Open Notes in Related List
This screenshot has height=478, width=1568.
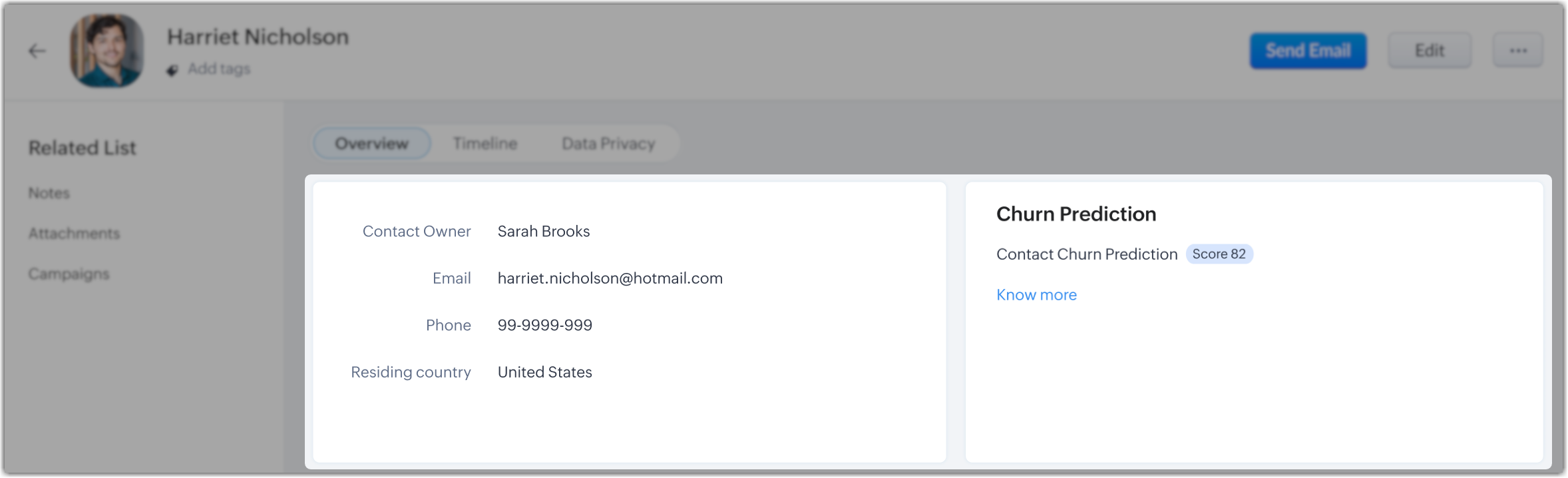pyautogui.click(x=49, y=193)
